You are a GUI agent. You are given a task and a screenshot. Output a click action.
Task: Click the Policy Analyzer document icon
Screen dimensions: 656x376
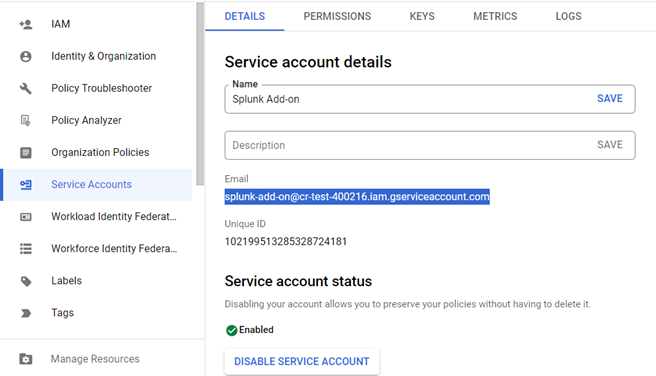[x=26, y=120]
